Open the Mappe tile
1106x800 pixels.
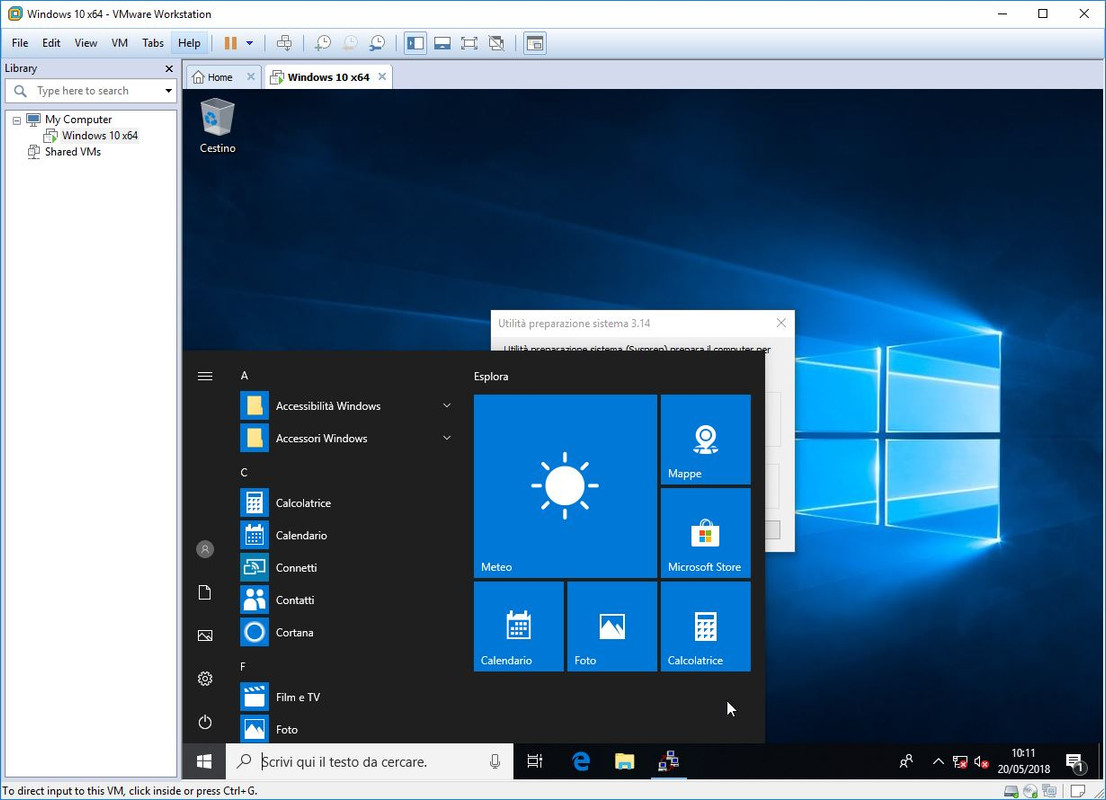(705, 440)
